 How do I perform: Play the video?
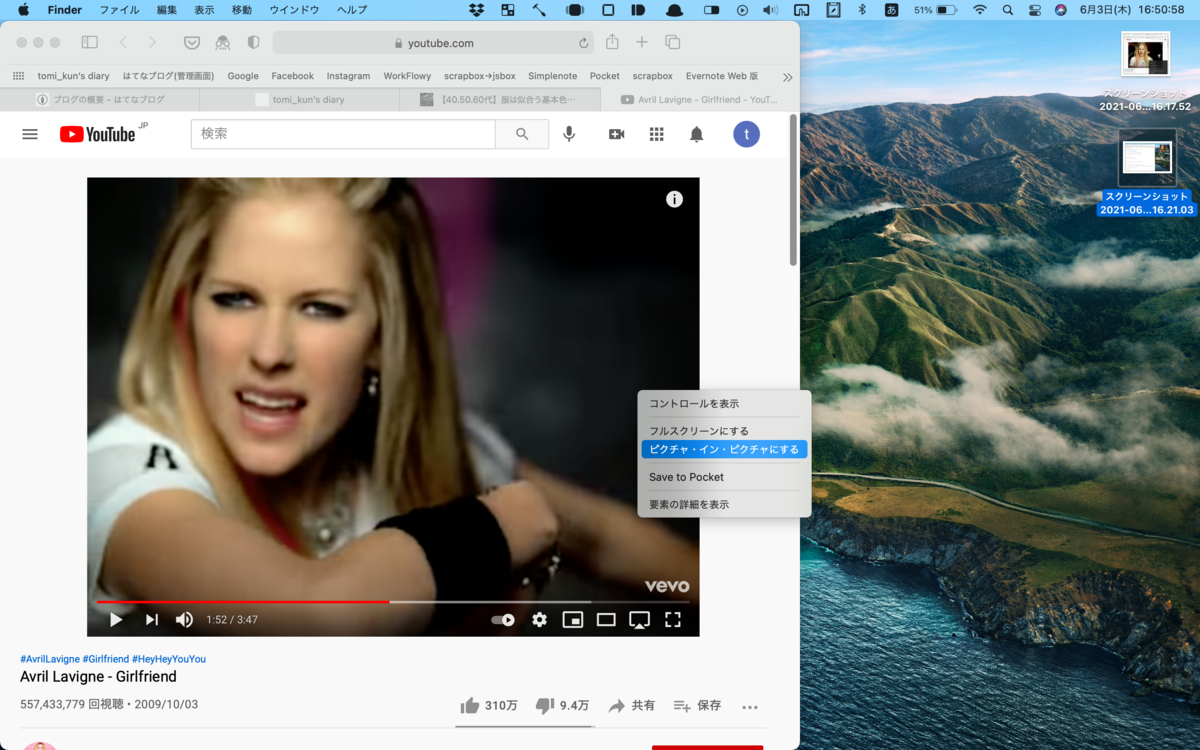click(116, 620)
